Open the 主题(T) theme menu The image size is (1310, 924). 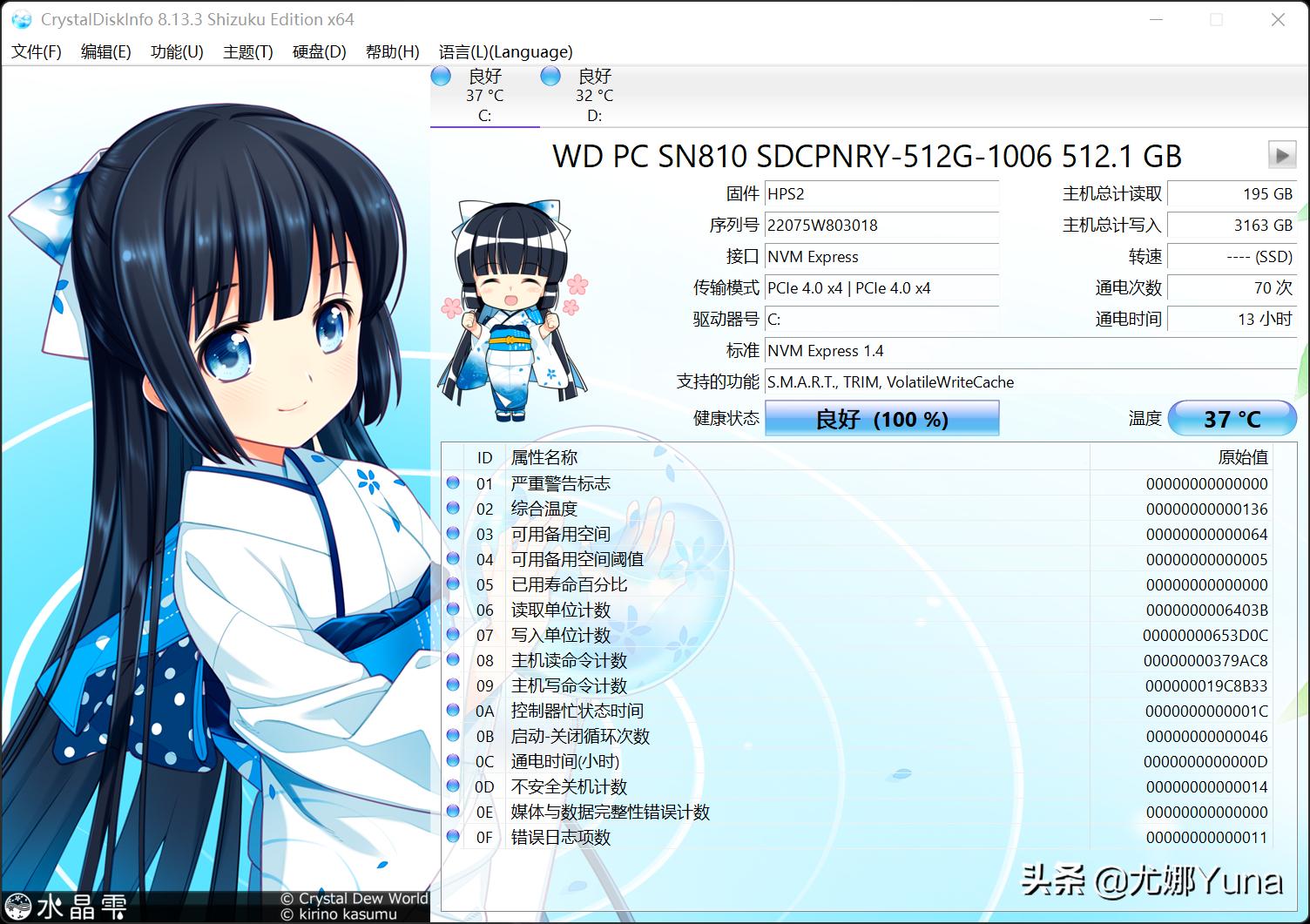click(x=246, y=51)
